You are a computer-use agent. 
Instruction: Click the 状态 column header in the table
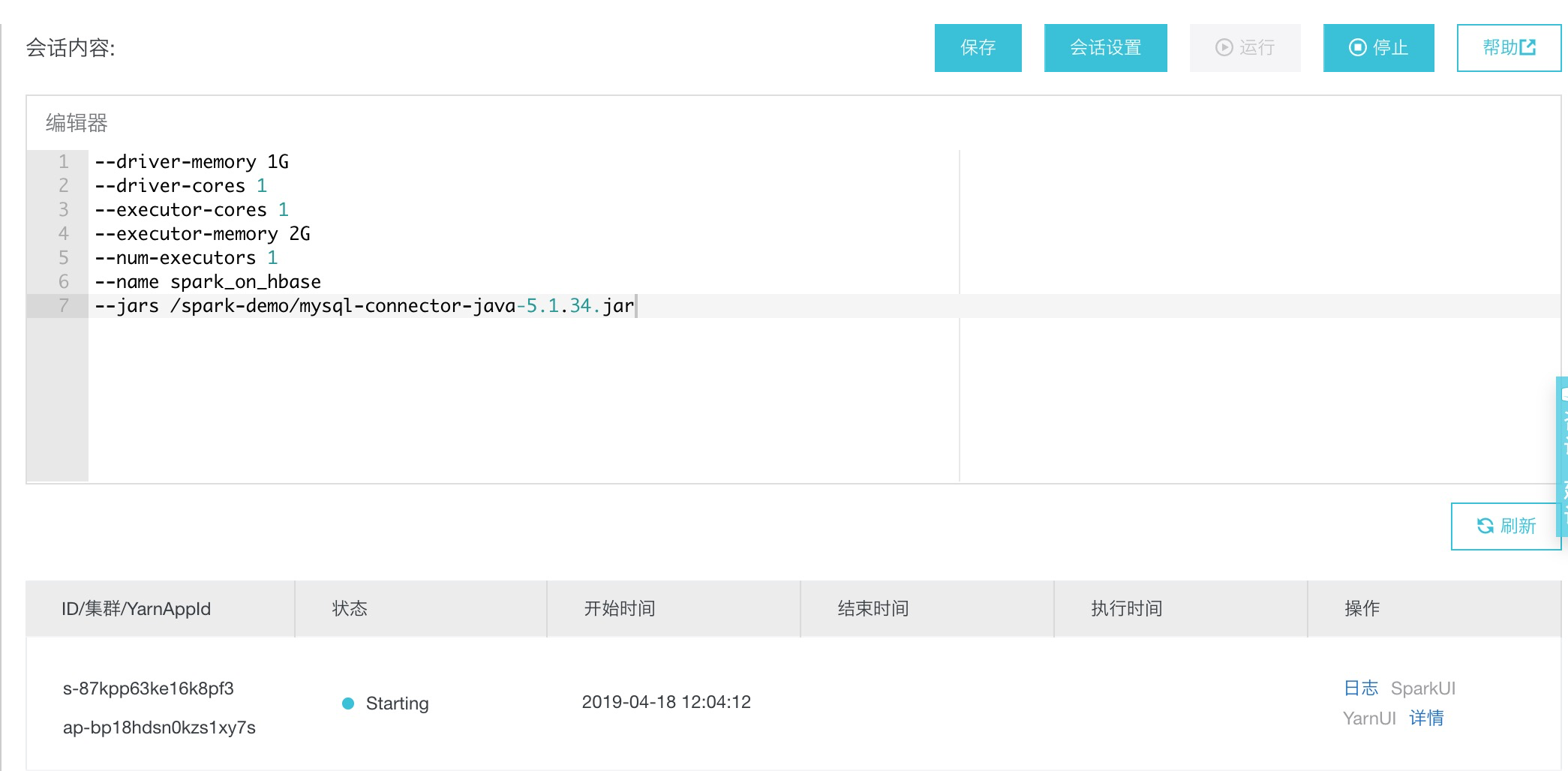click(350, 608)
